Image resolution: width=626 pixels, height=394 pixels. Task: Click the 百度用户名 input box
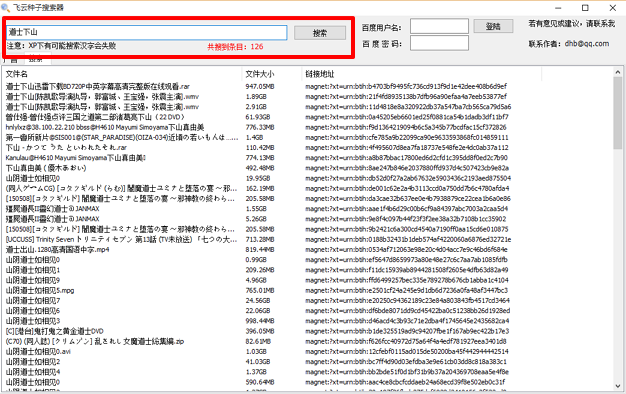pyautogui.click(x=439, y=26)
